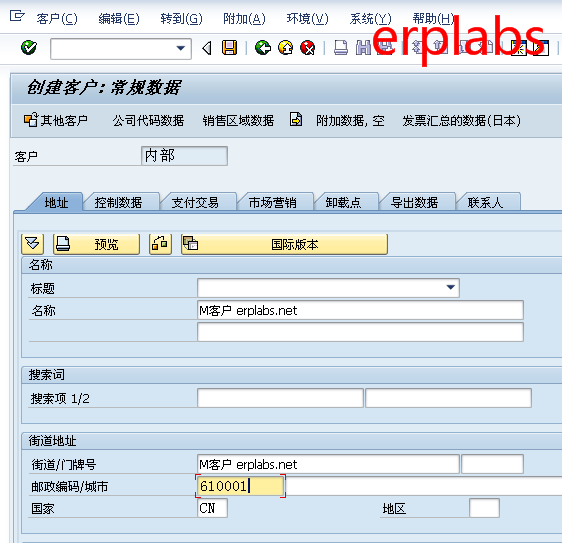Screen dimensions: 562x543
Task: Open 销售区域数据 from the application toolbar
Action: [x=238, y=120]
